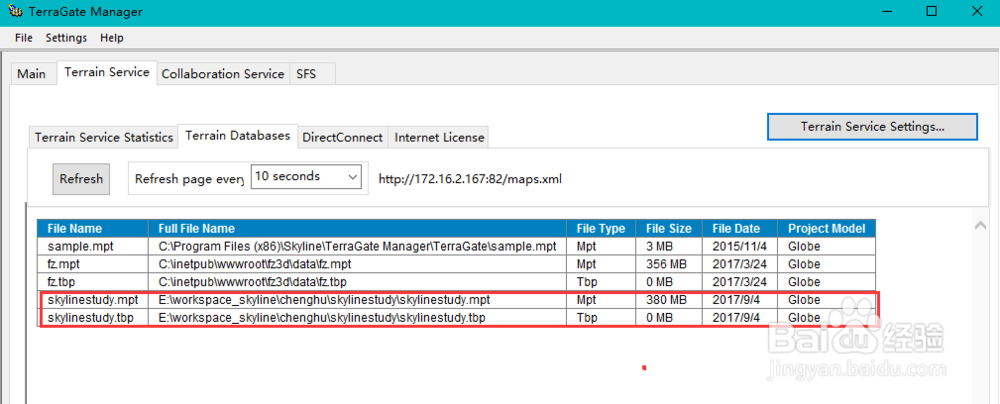Click the sample.mpt full path under Program Files
The image size is (1000, 404).
point(357,246)
